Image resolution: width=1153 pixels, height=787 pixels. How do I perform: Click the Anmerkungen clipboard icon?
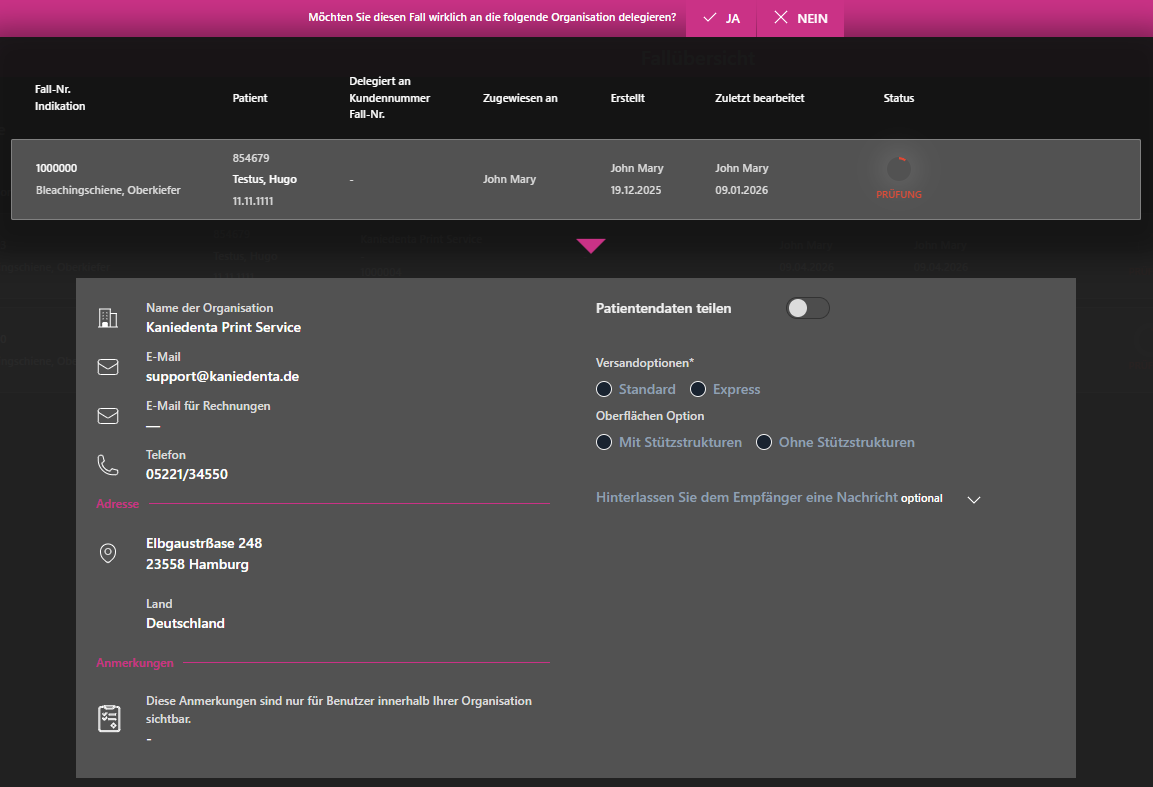pyautogui.click(x=108, y=718)
